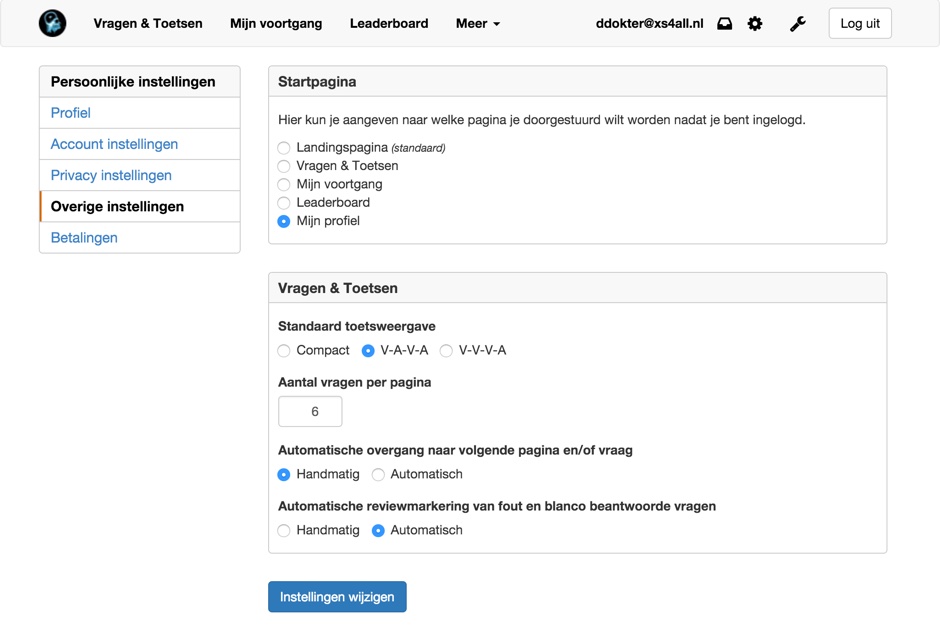Select Compact test display mode
The width and height of the screenshot is (940, 631).
284,351
